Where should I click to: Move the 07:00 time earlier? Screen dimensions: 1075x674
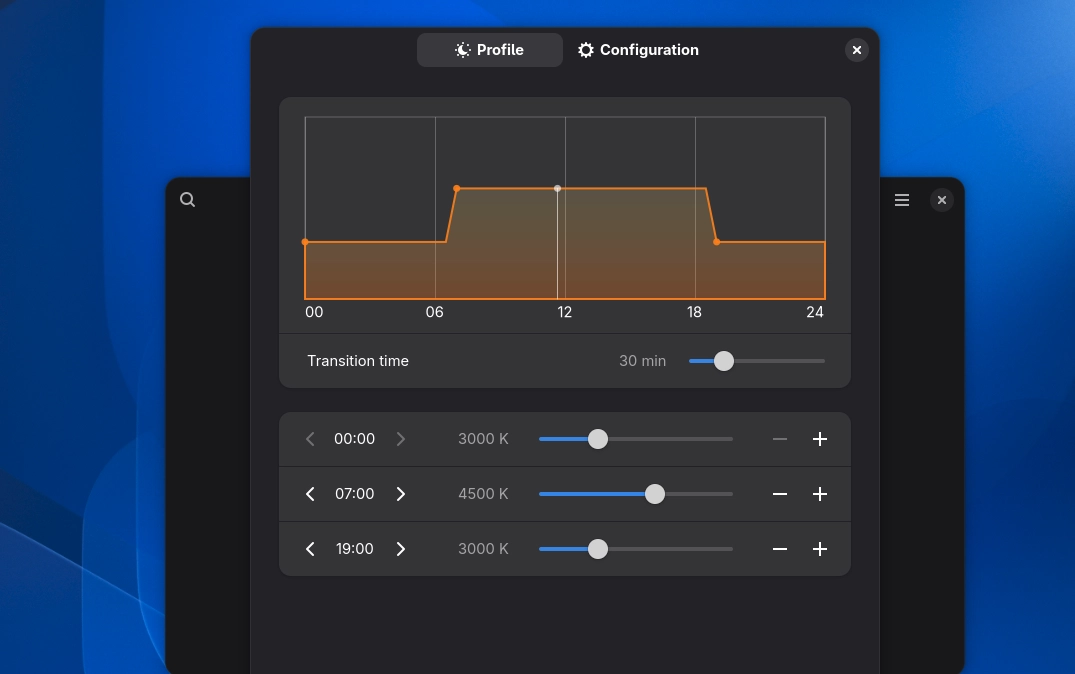(x=310, y=494)
